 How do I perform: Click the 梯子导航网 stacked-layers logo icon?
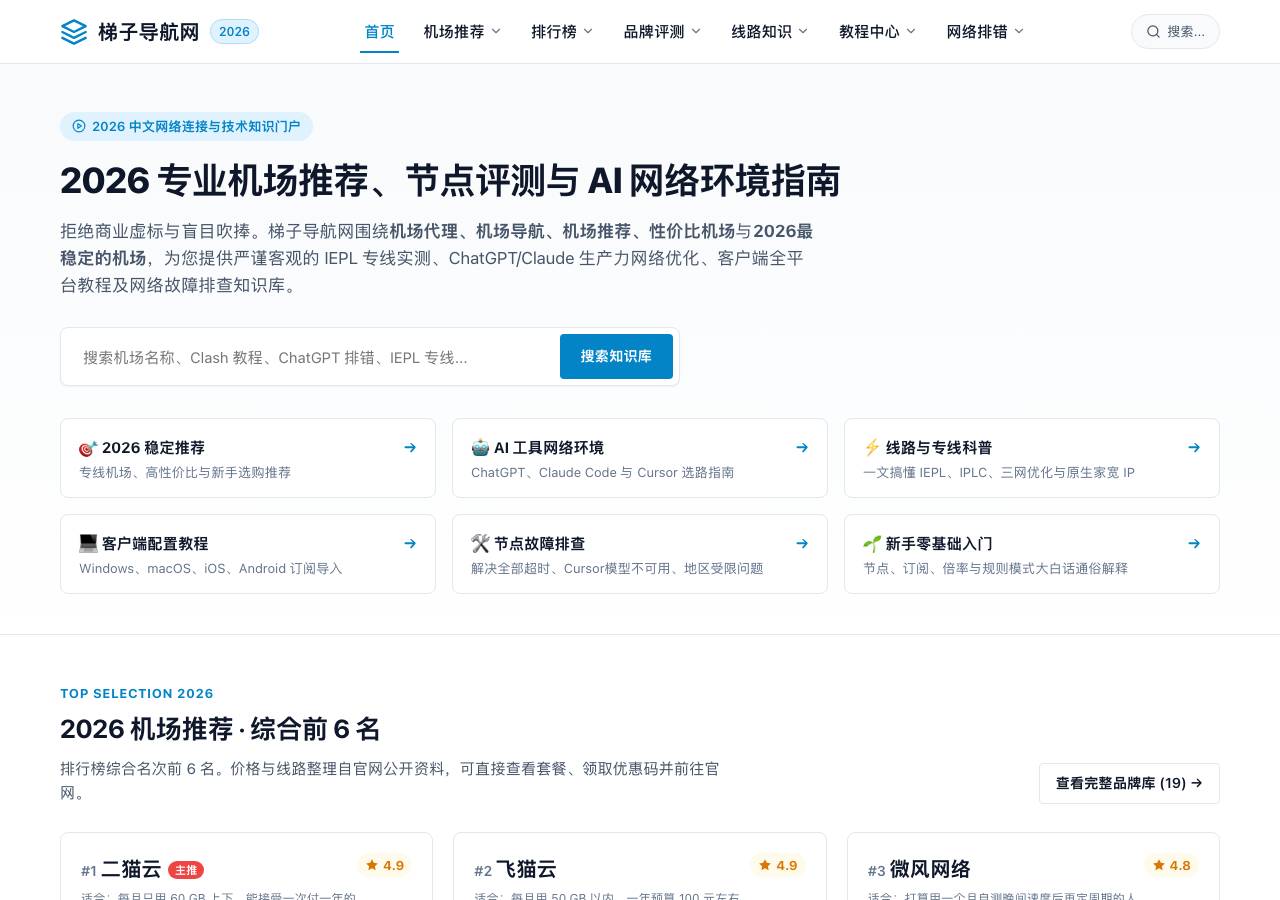tap(74, 32)
